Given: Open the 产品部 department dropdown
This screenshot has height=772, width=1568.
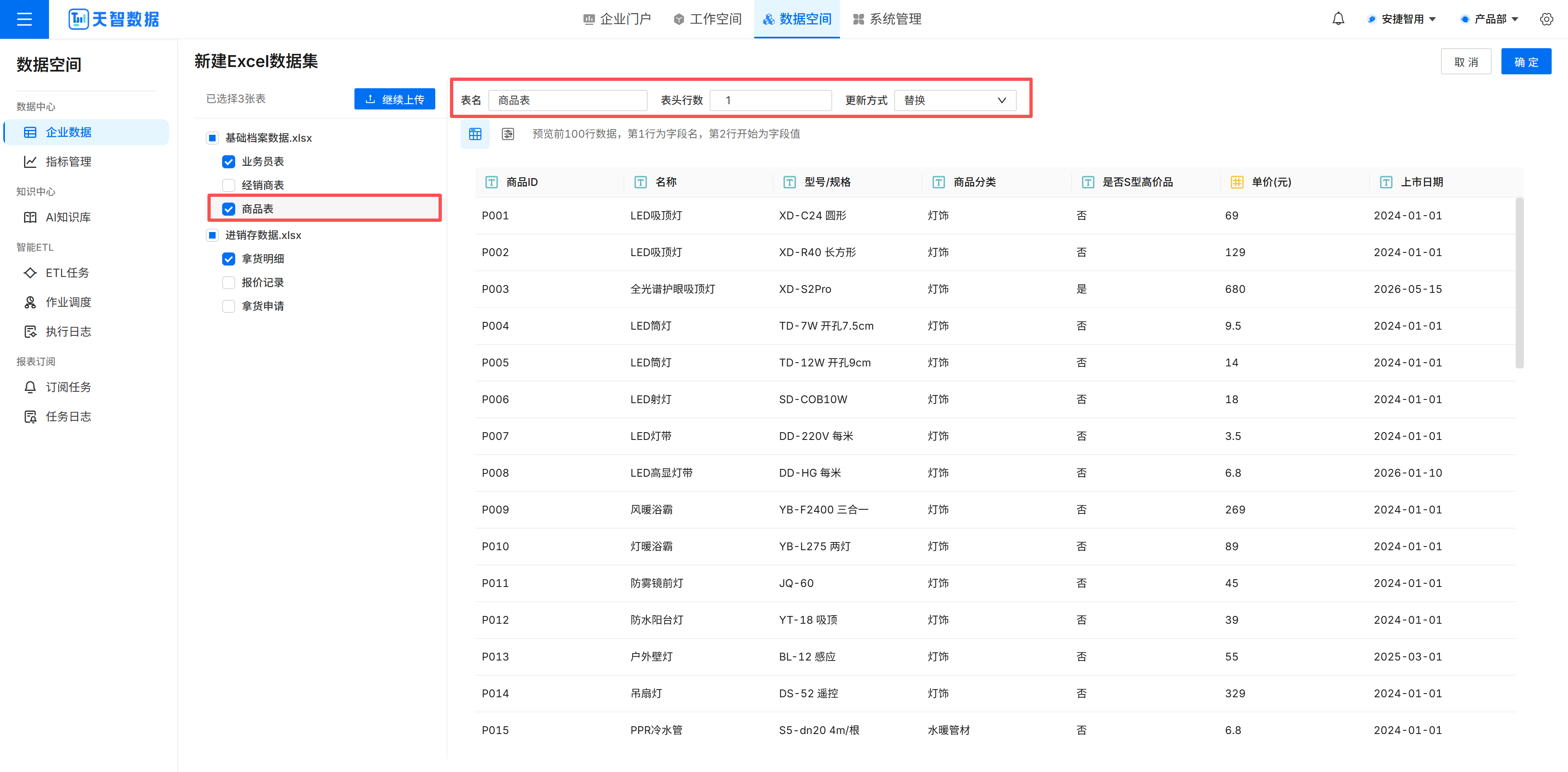Looking at the screenshot, I should pos(1489,19).
